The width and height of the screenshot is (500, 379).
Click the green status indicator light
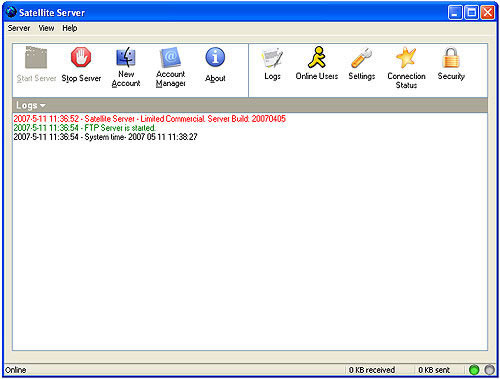click(474, 370)
